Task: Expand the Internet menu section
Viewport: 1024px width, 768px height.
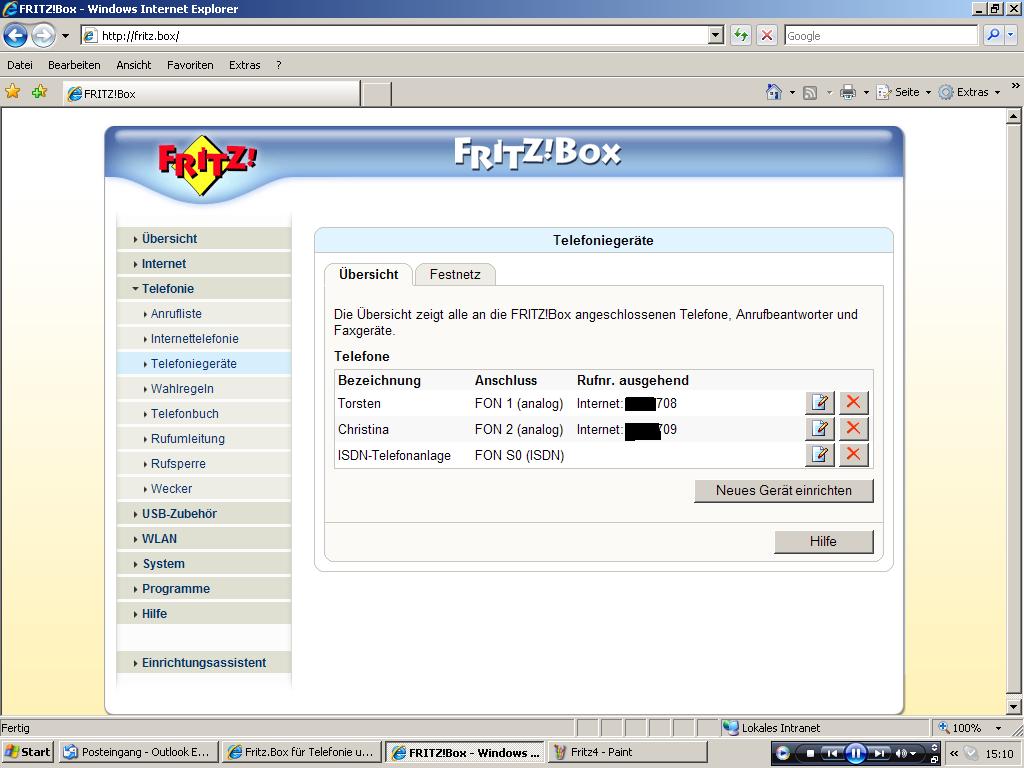Action: pos(164,264)
